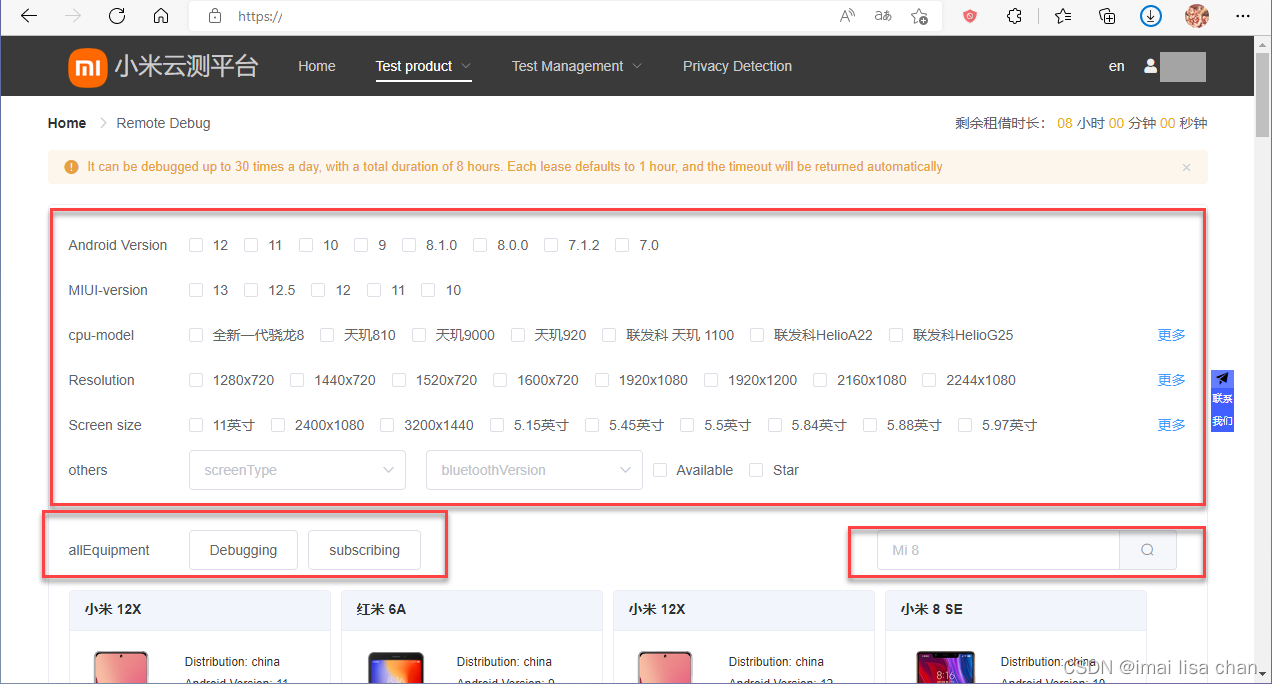Open the Home nav item
Screen dimensions: 1272x684
click(x=317, y=66)
